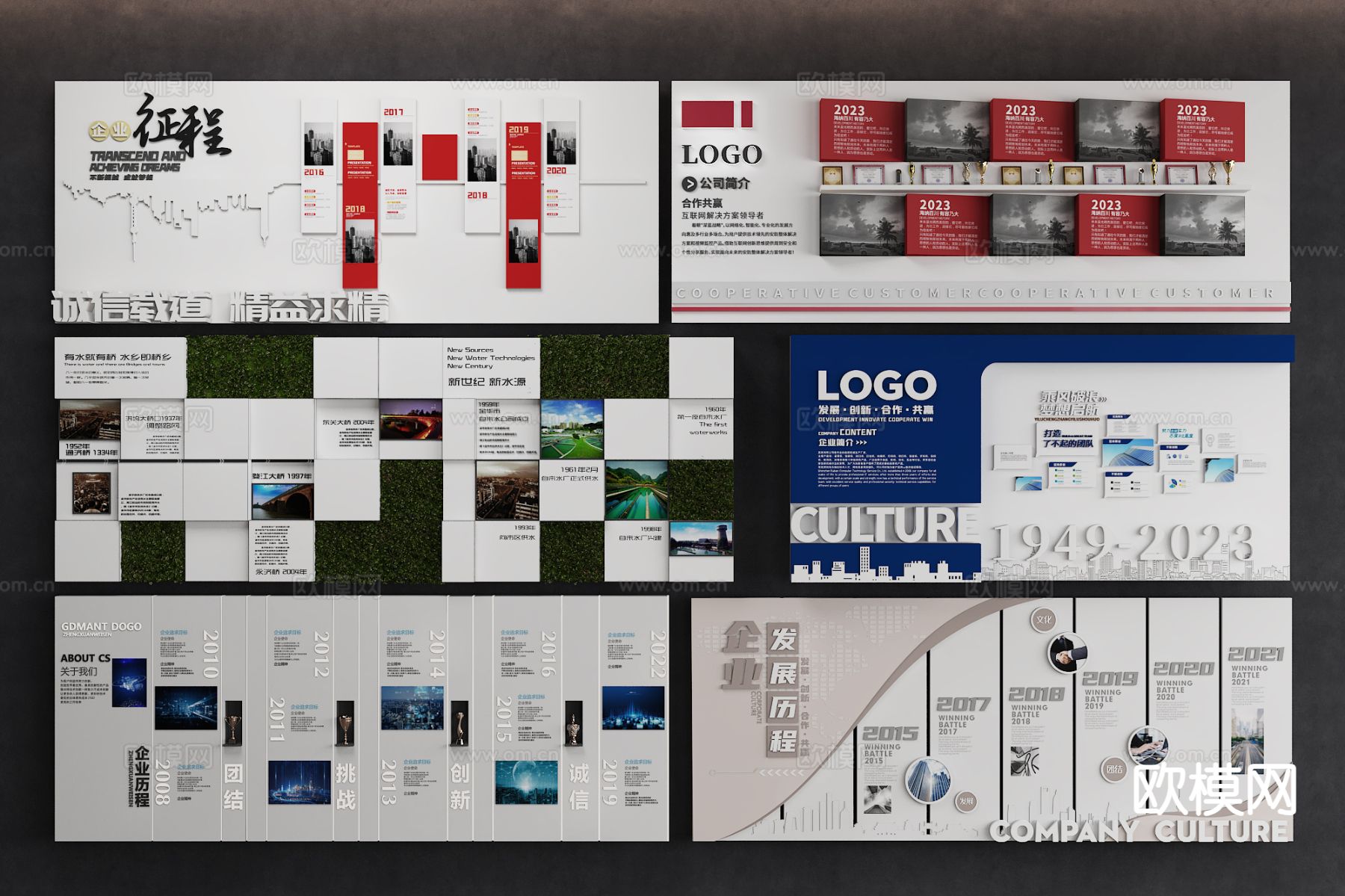Click the 3D slogan 精益求精

pos(309,307)
